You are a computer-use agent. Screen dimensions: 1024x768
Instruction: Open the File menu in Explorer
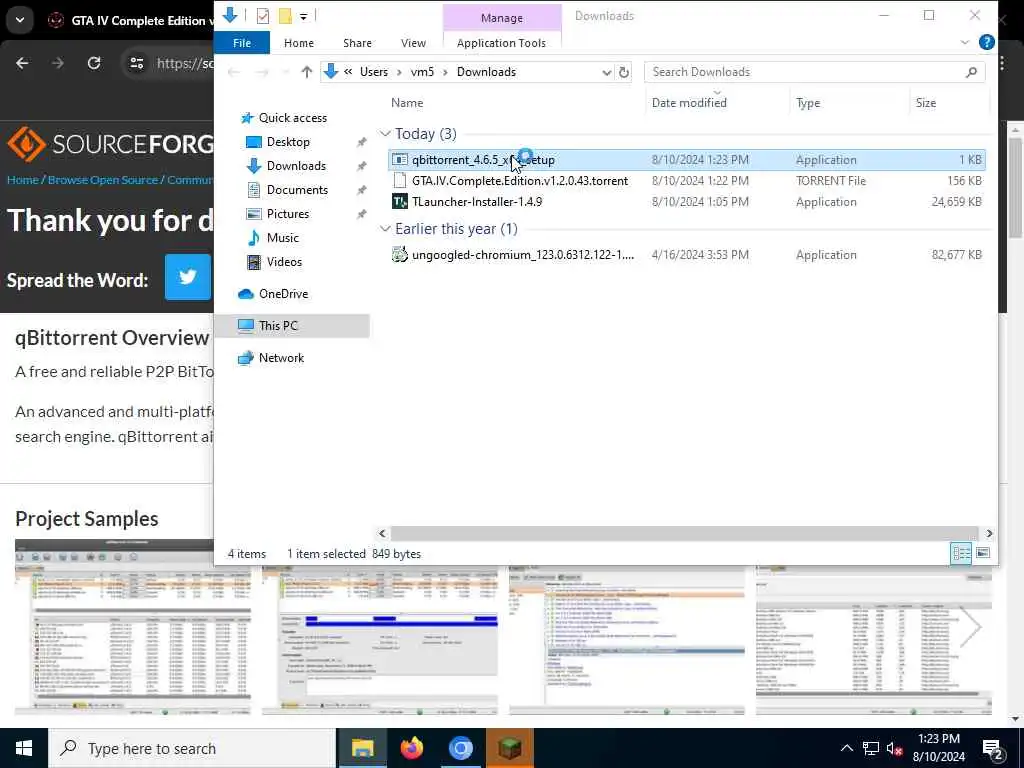tap(242, 43)
